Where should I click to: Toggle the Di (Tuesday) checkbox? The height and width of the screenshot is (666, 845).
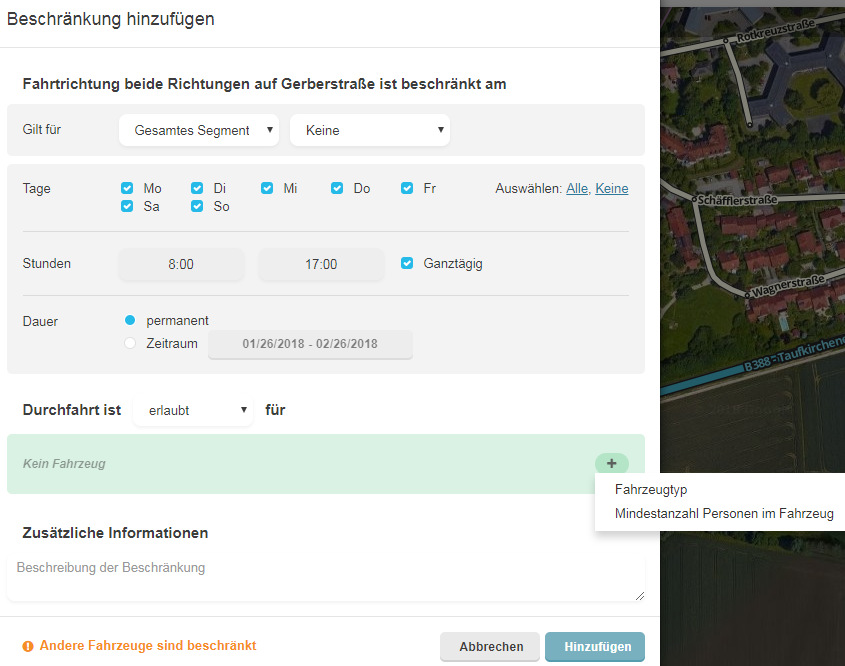(197, 188)
